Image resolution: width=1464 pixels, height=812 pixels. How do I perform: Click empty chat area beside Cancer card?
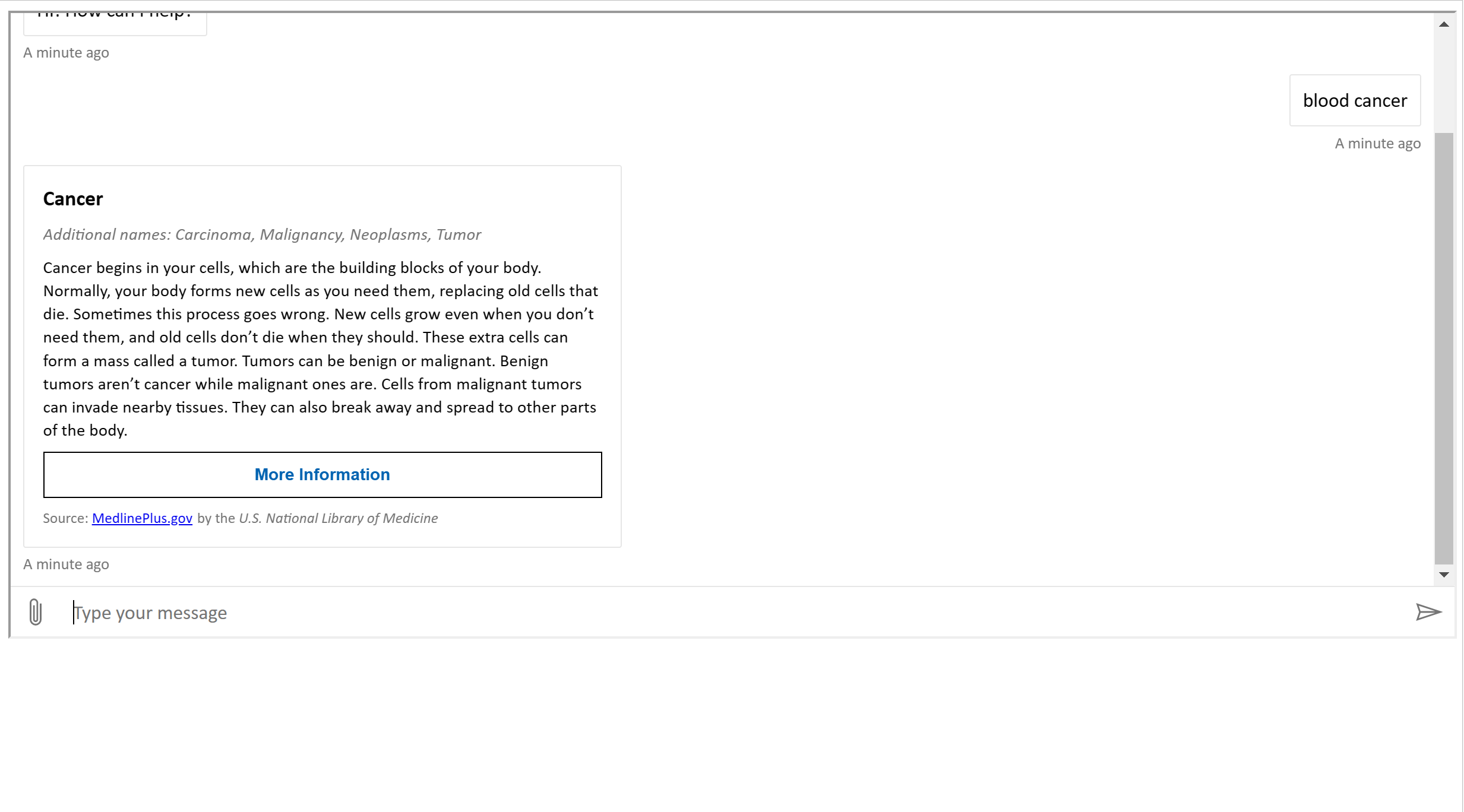pyautogui.click(x=1010, y=356)
